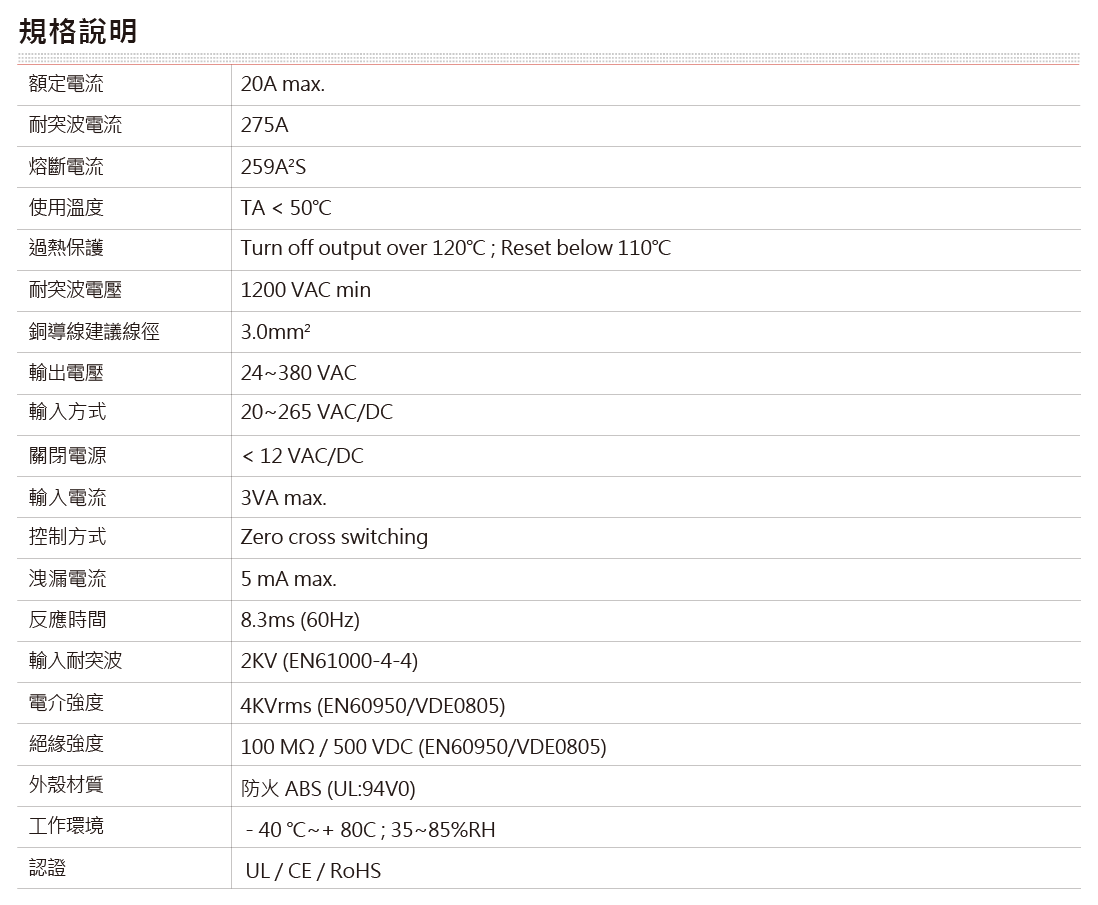Viewport: 1098px width, 905px height.
Task: Select the < 12 VAC/DC value
Action: 302,456
